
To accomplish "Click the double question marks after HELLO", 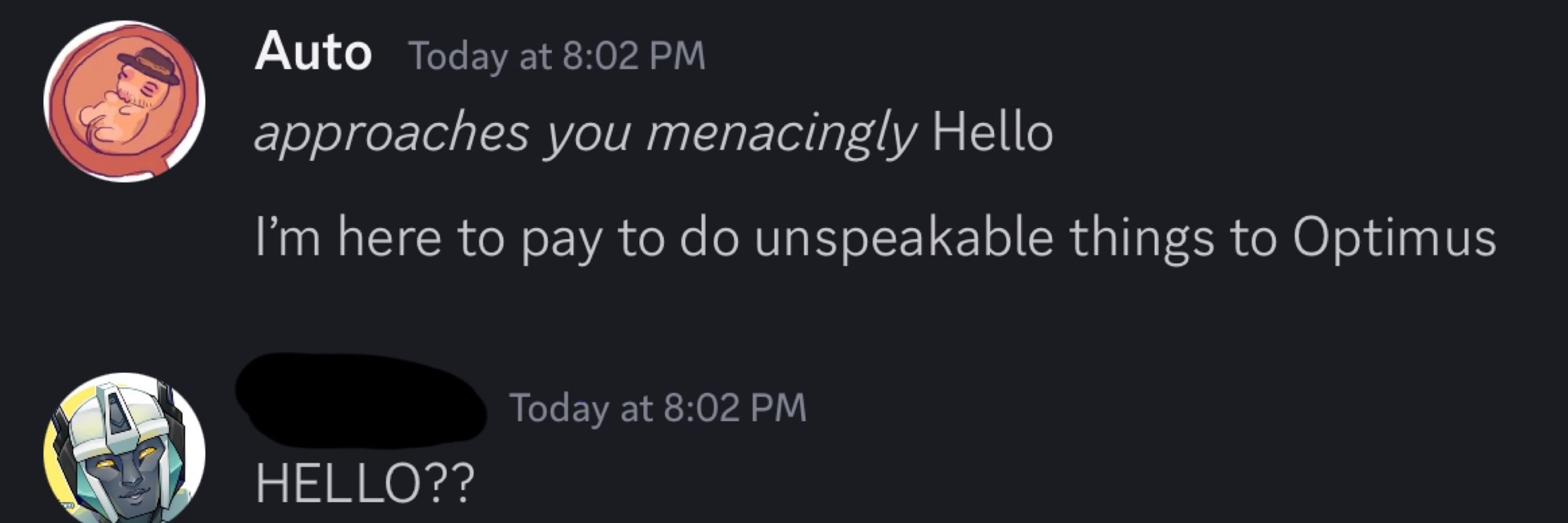I will [452, 483].
